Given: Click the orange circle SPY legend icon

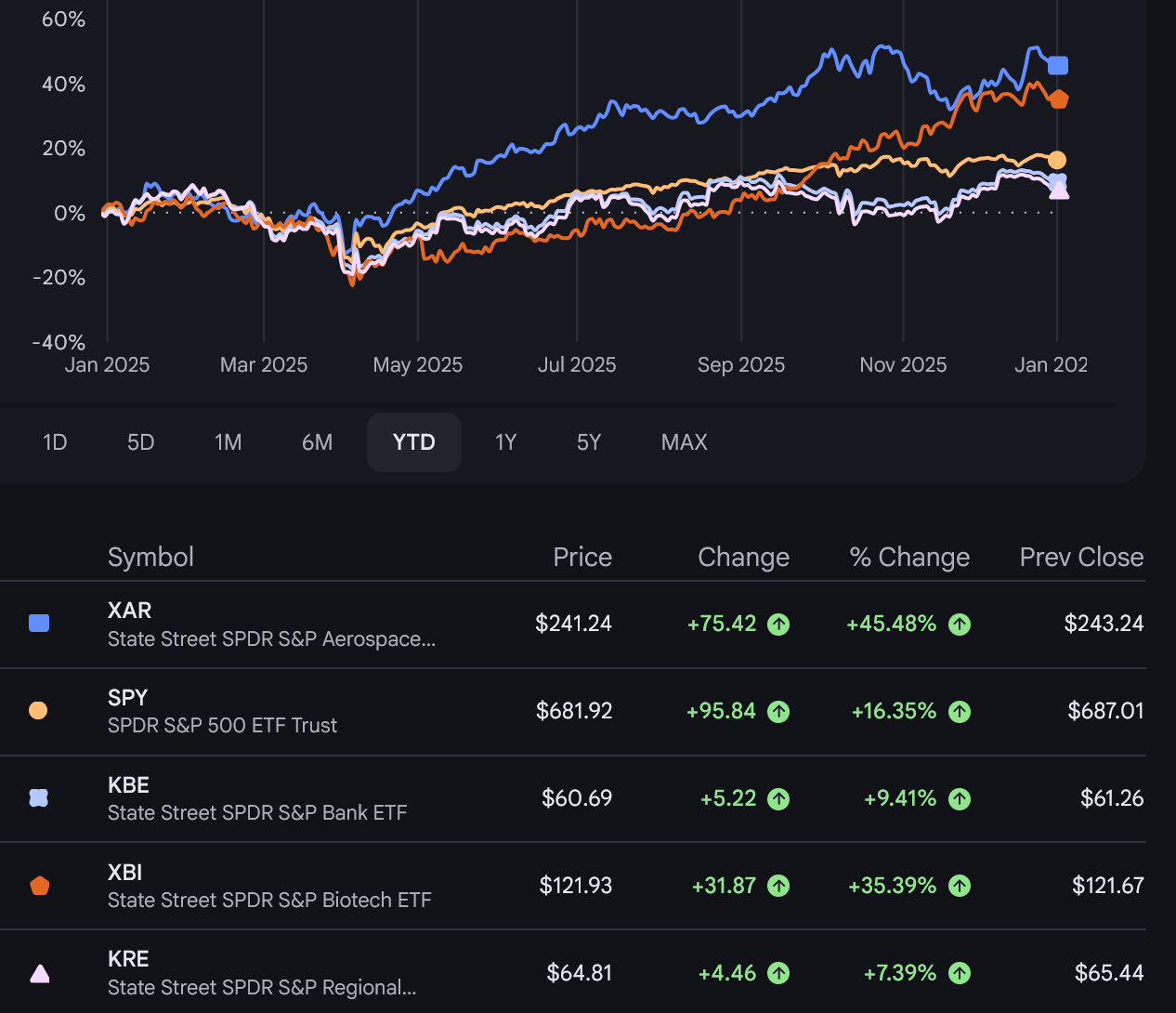Looking at the screenshot, I should point(38,711).
